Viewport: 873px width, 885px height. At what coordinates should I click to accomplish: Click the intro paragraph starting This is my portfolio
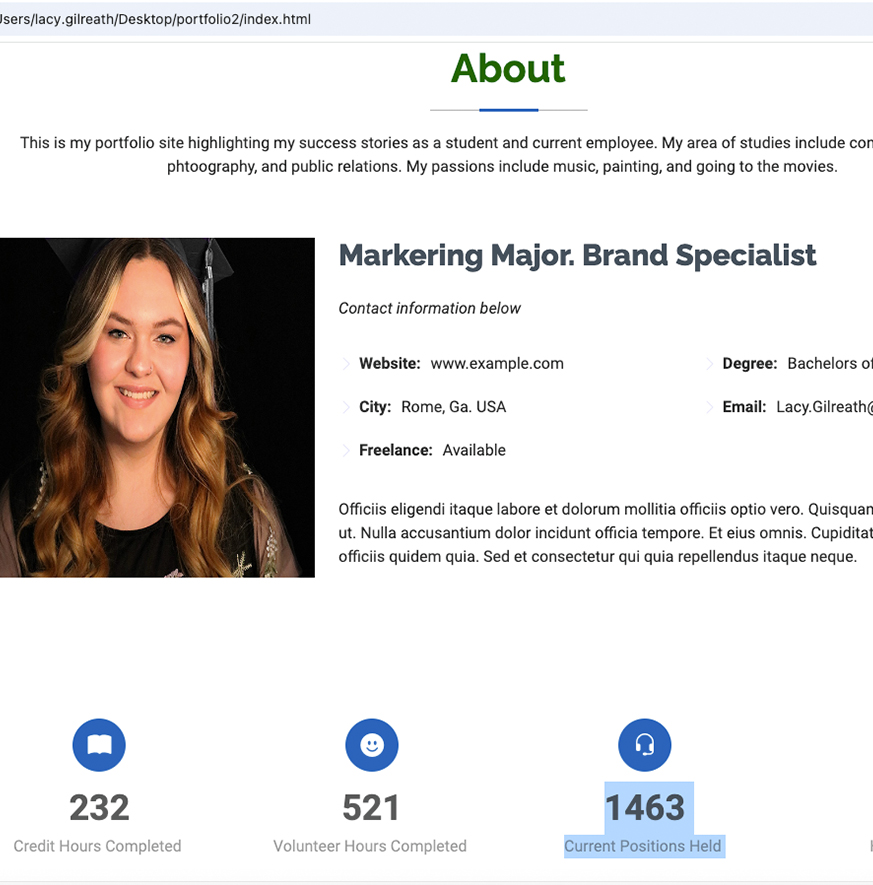446,155
